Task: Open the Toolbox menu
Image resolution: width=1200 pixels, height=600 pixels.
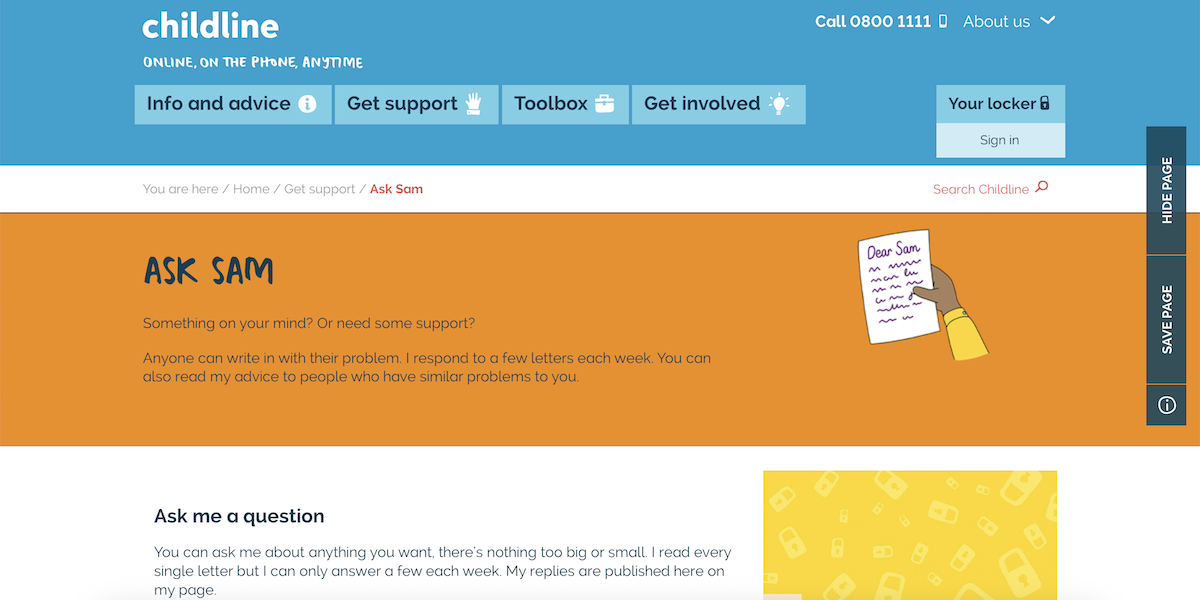Action: pos(551,104)
